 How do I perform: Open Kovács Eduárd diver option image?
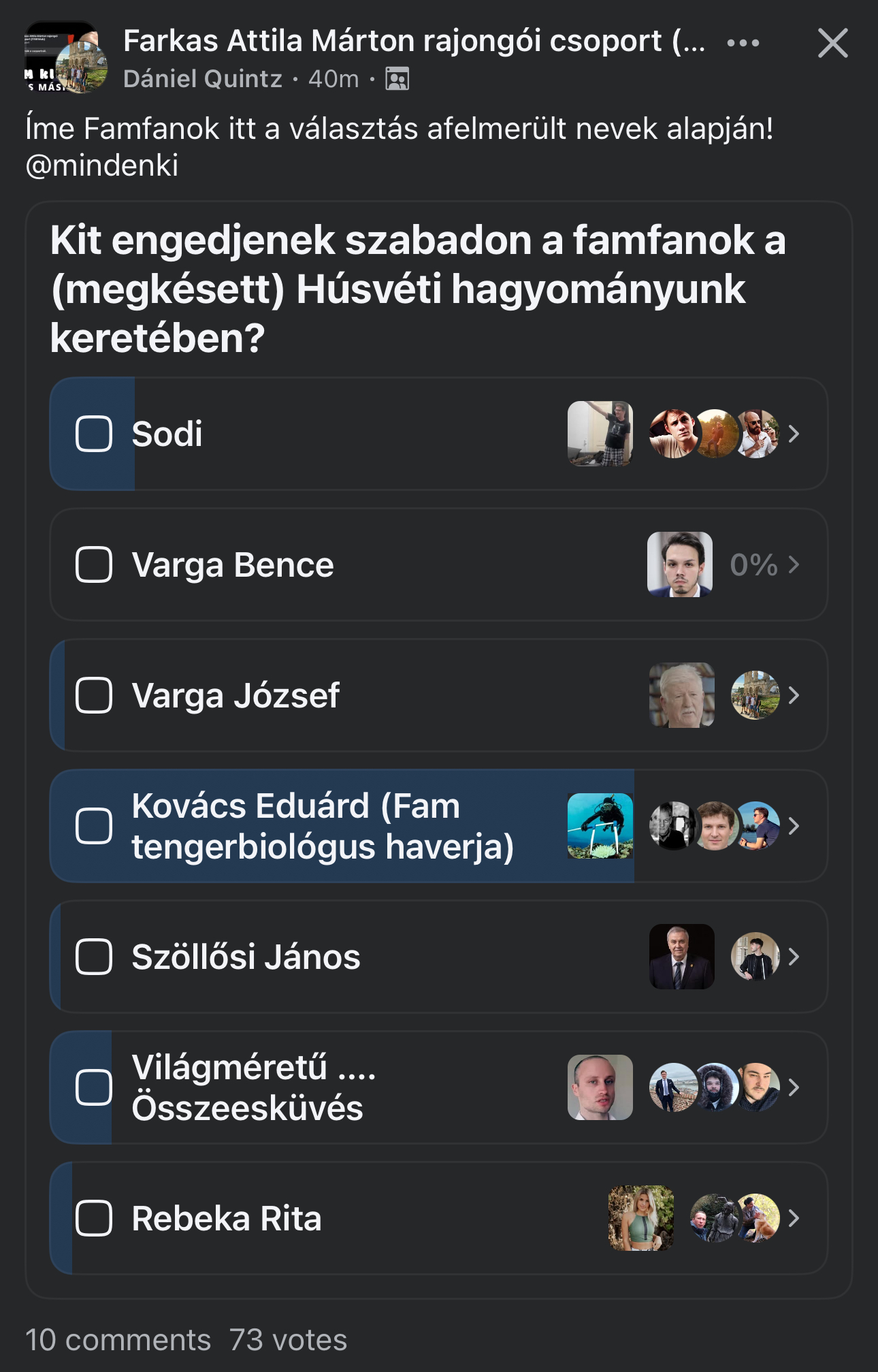[600, 826]
